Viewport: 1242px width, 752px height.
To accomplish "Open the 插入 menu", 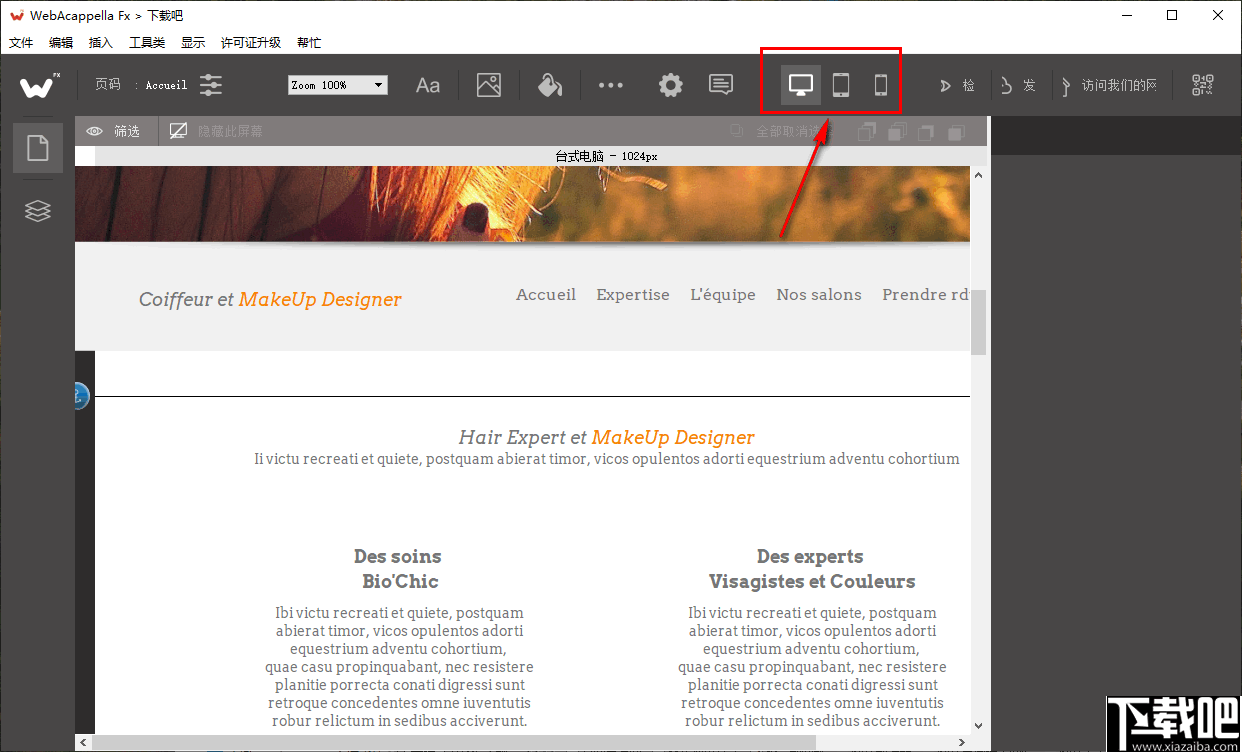I will [x=101, y=43].
